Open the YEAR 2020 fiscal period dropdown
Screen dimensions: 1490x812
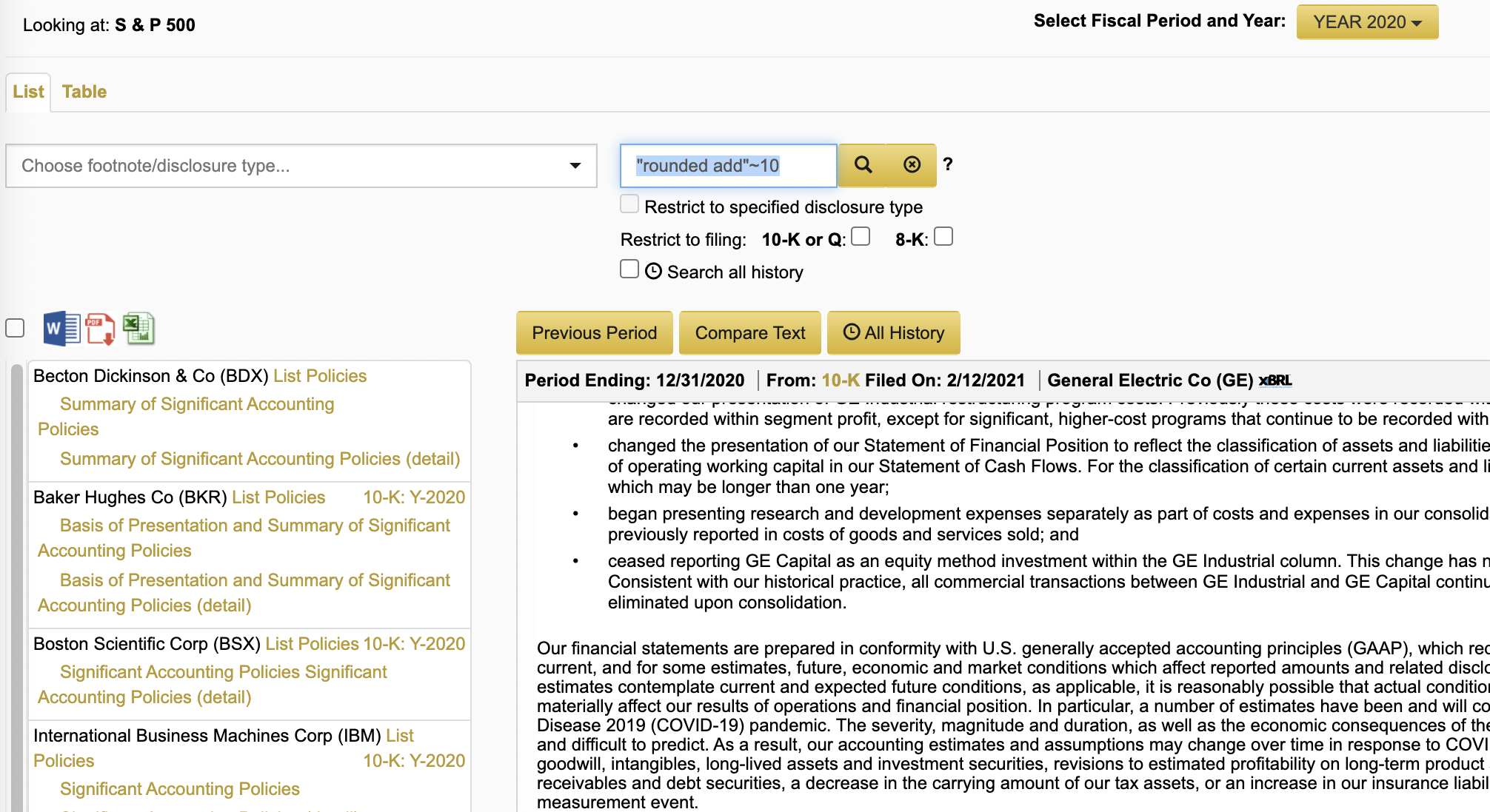click(1367, 22)
